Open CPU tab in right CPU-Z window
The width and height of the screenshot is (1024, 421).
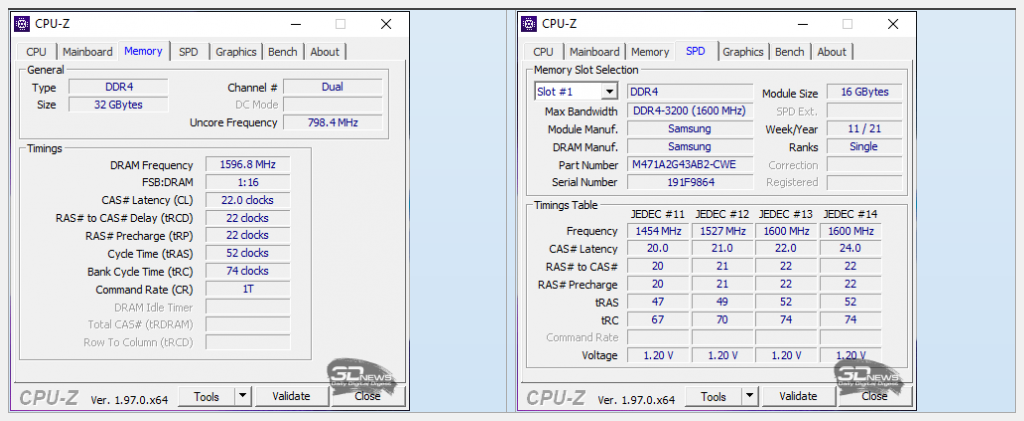(x=543, y=52)
